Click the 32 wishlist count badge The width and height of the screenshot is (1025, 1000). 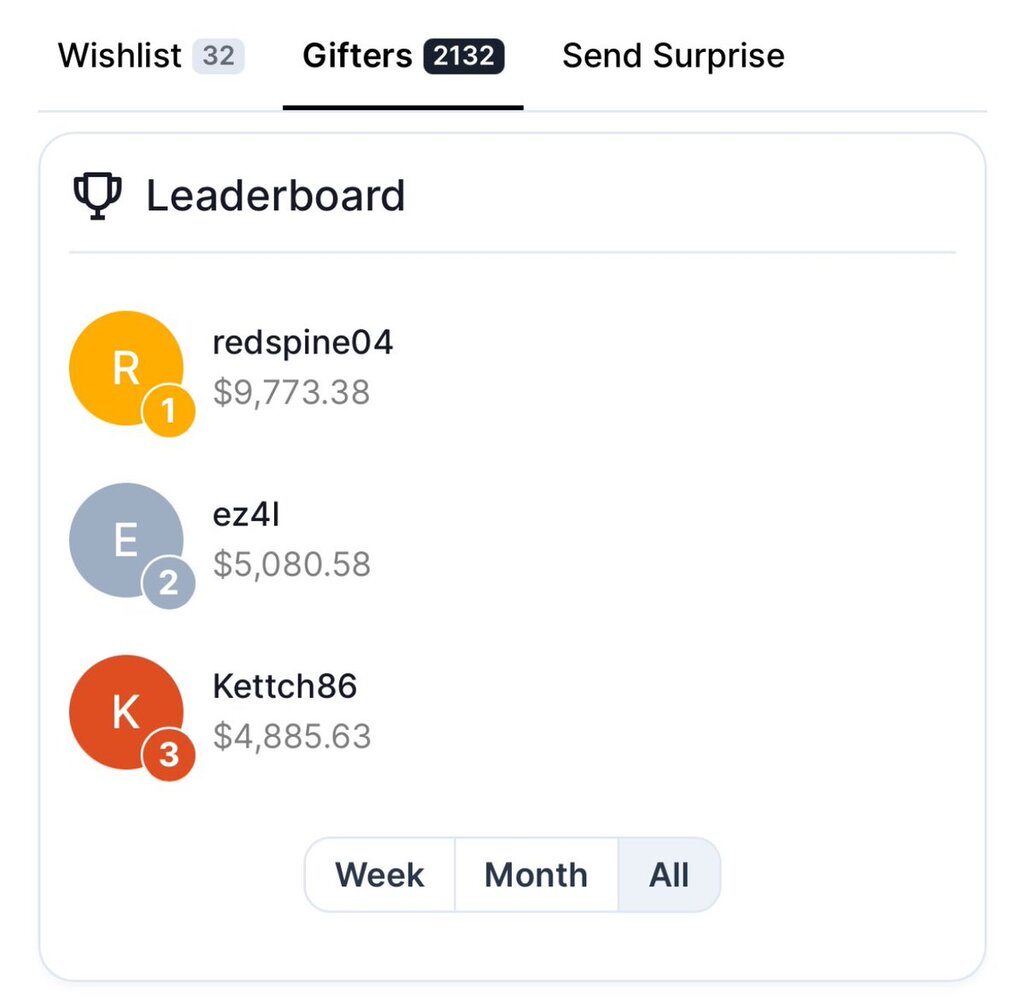(218, 57)
